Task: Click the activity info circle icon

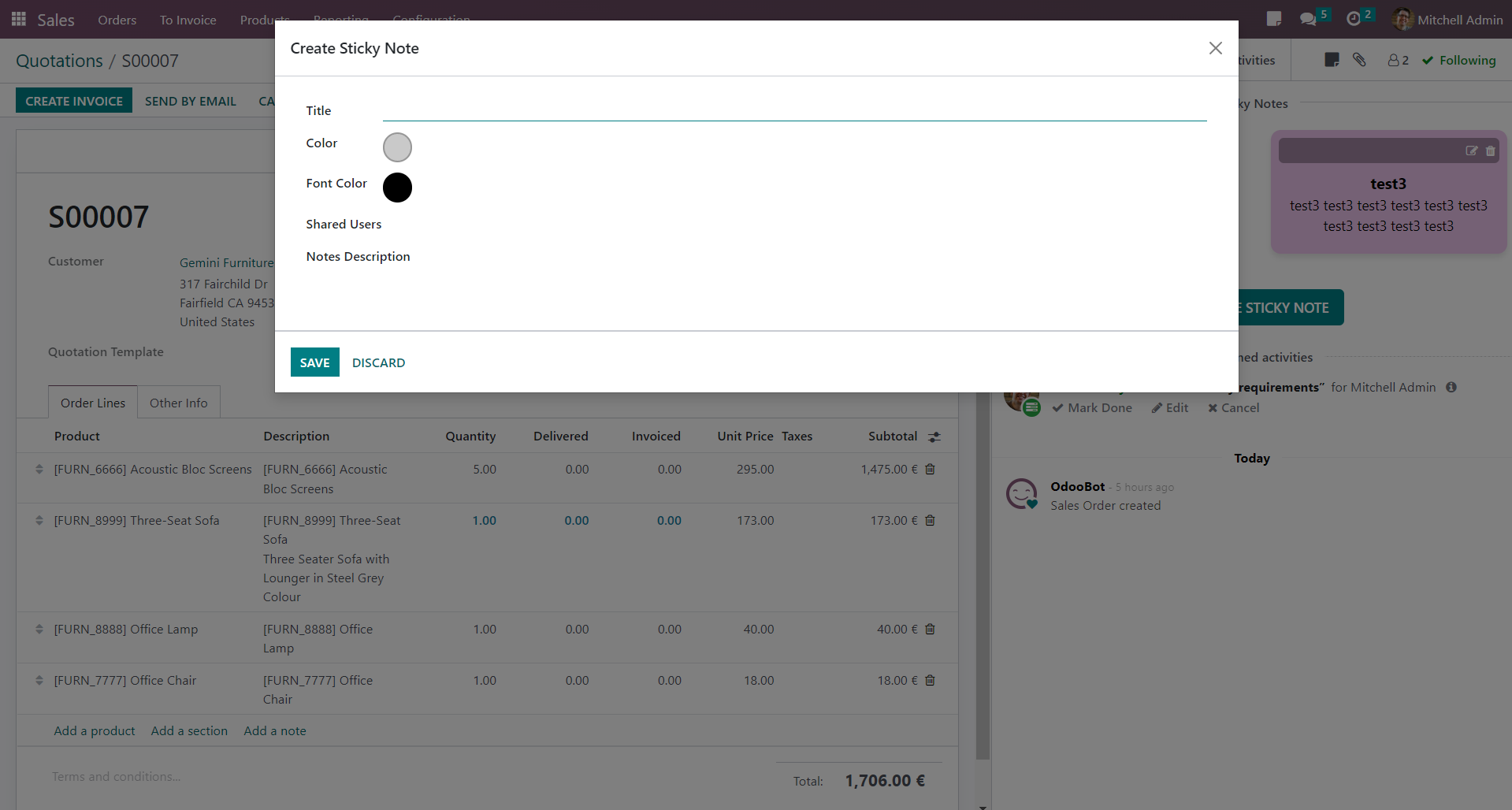Action: (1451, 387)
